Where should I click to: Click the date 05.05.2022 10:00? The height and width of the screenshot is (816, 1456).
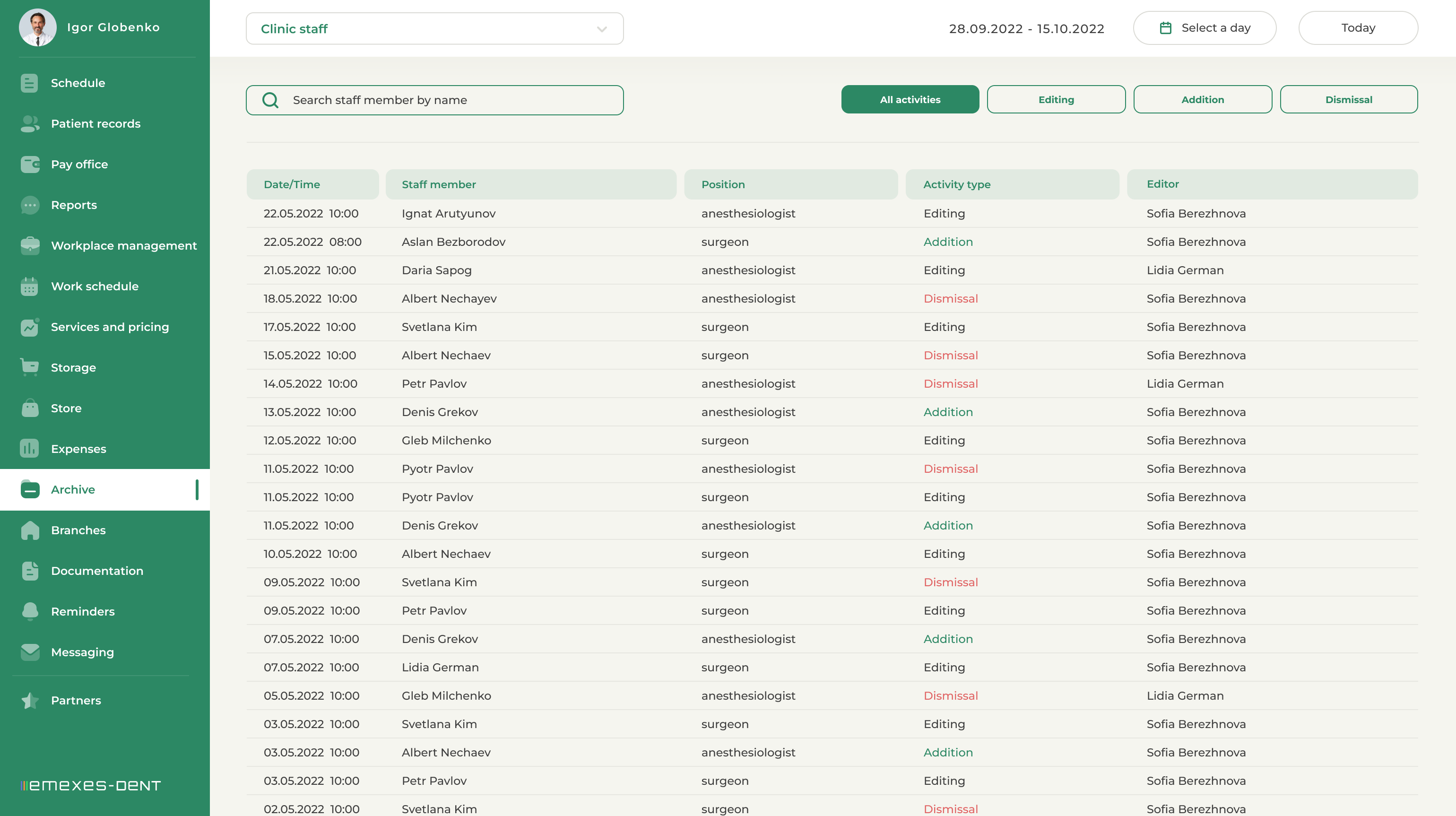(x=312, y=695)
